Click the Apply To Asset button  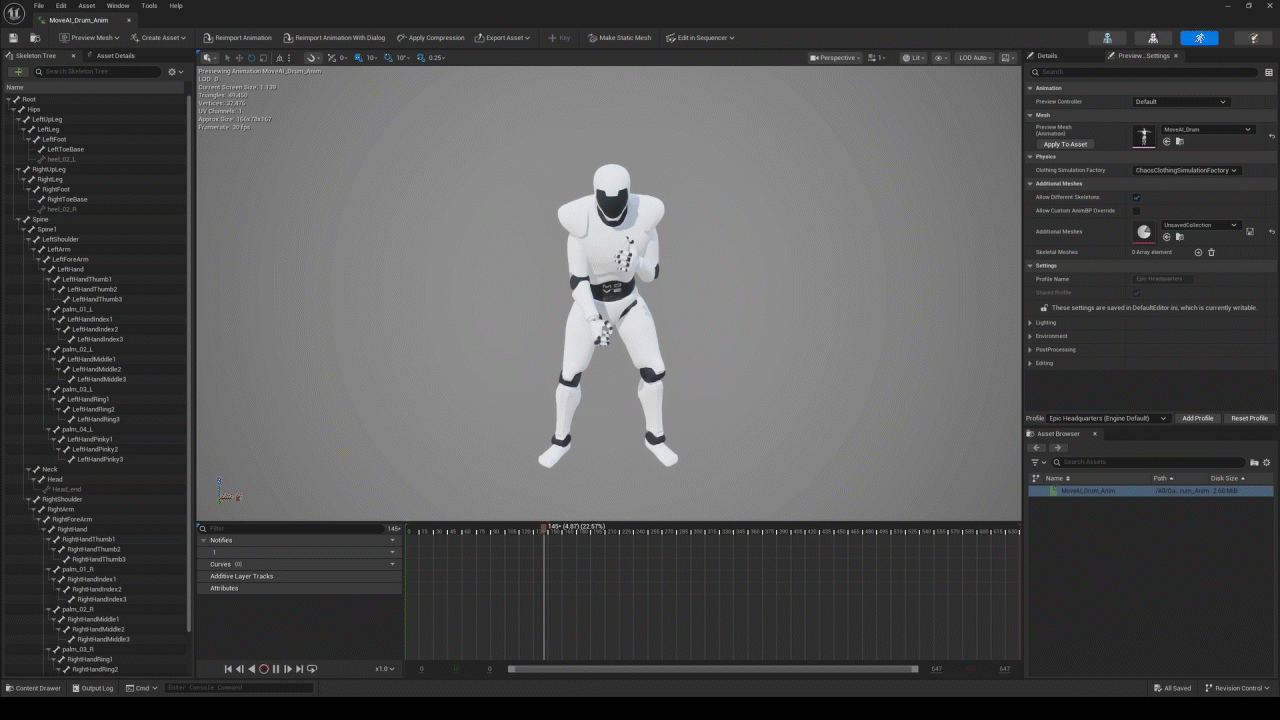(1065, 144)
